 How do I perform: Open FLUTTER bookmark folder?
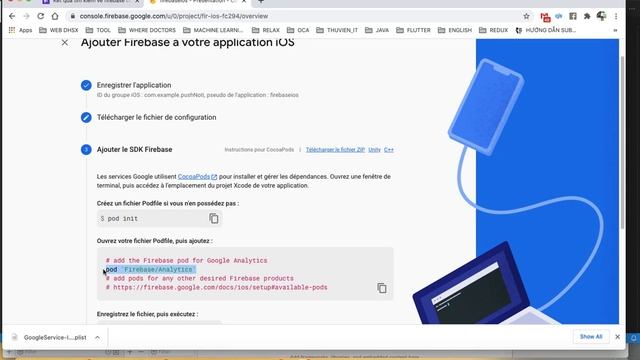pos(413,30)
